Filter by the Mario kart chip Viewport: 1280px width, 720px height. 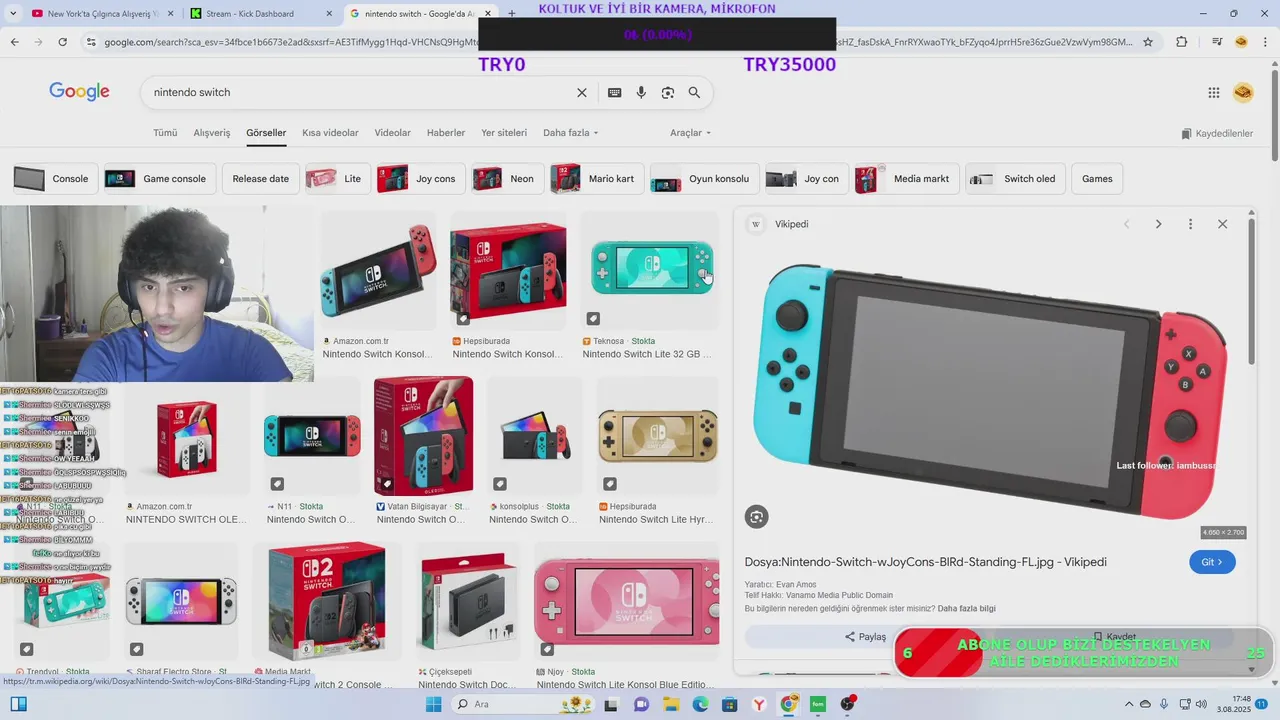[x=597, y=179]
